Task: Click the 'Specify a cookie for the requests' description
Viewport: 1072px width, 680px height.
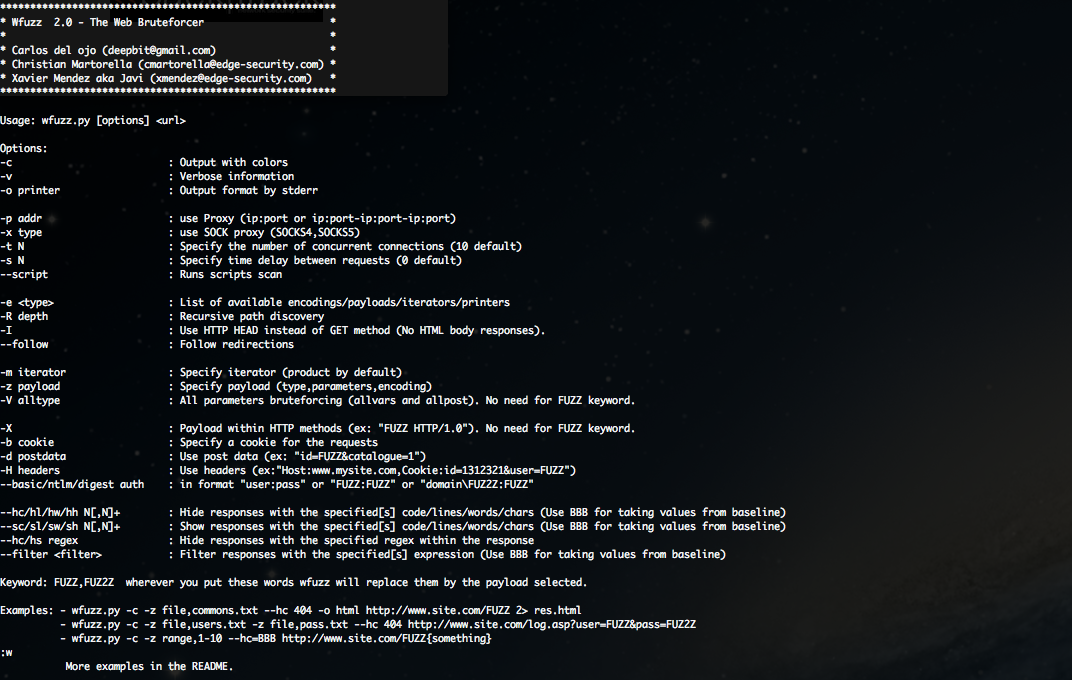Action: (x=278, y=443)
